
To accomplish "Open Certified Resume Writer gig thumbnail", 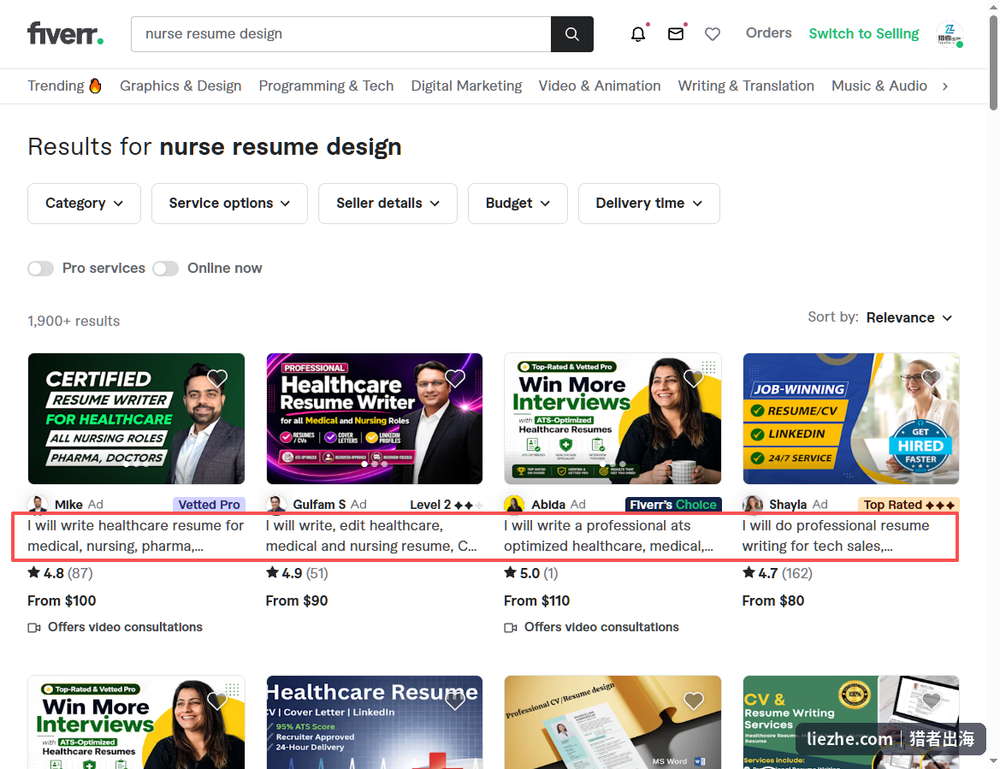I will click(x=136, y=418).
